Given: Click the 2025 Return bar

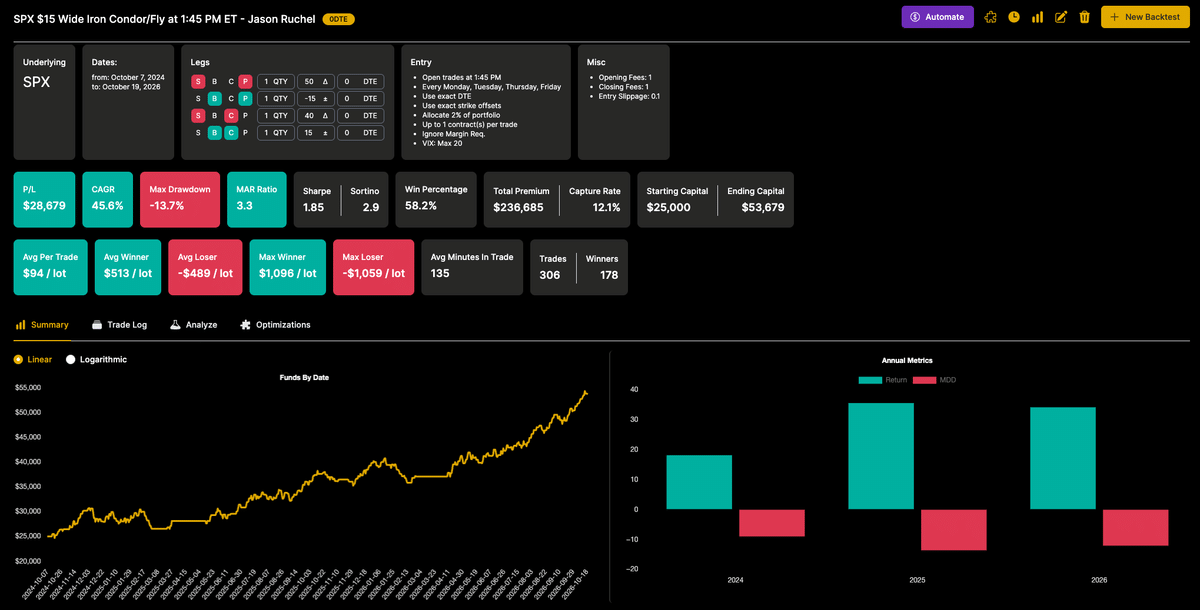Looking at the screenshot, I should click(881, 456).
